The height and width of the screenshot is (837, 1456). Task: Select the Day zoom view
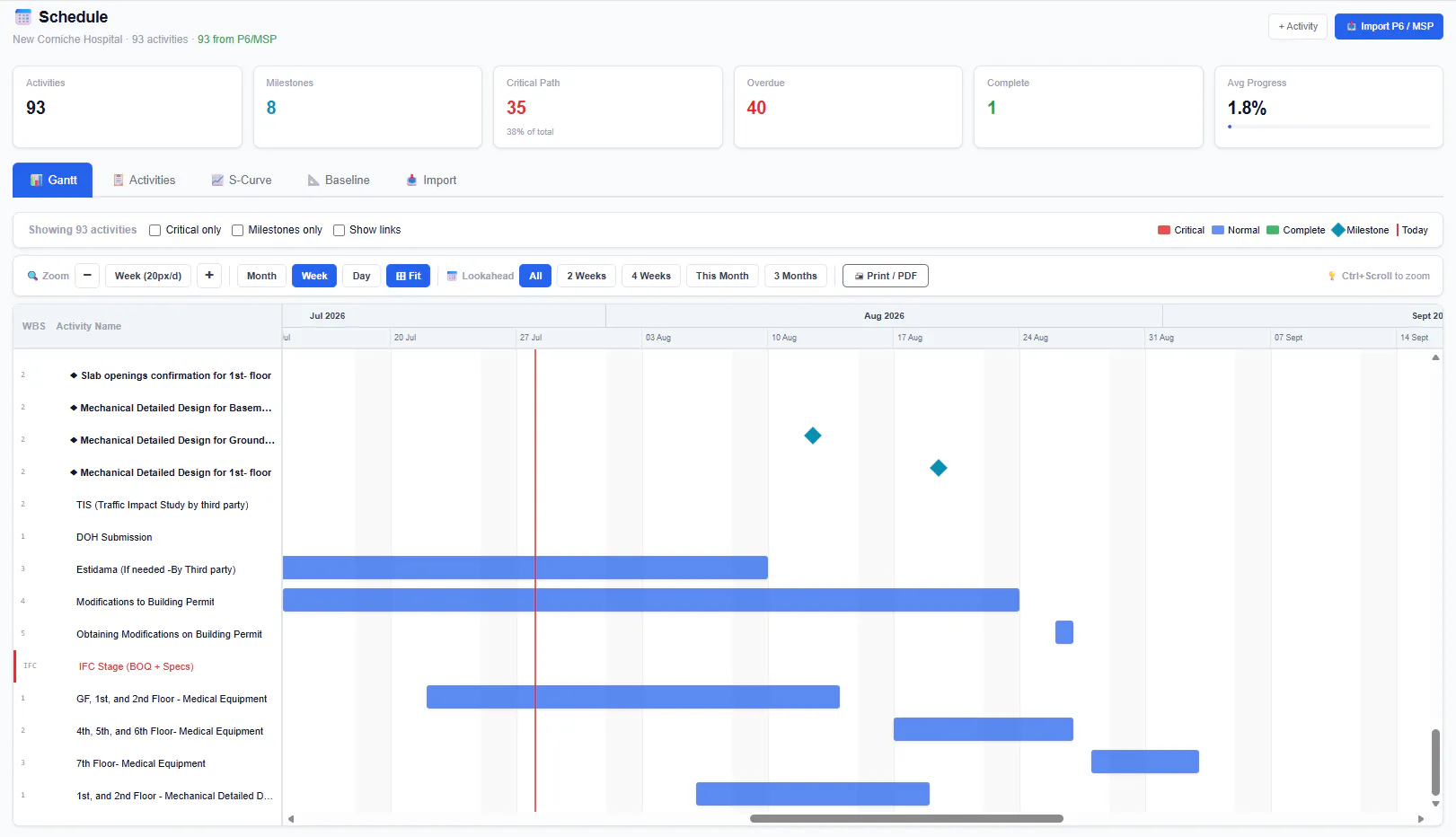tap(361, 276)
